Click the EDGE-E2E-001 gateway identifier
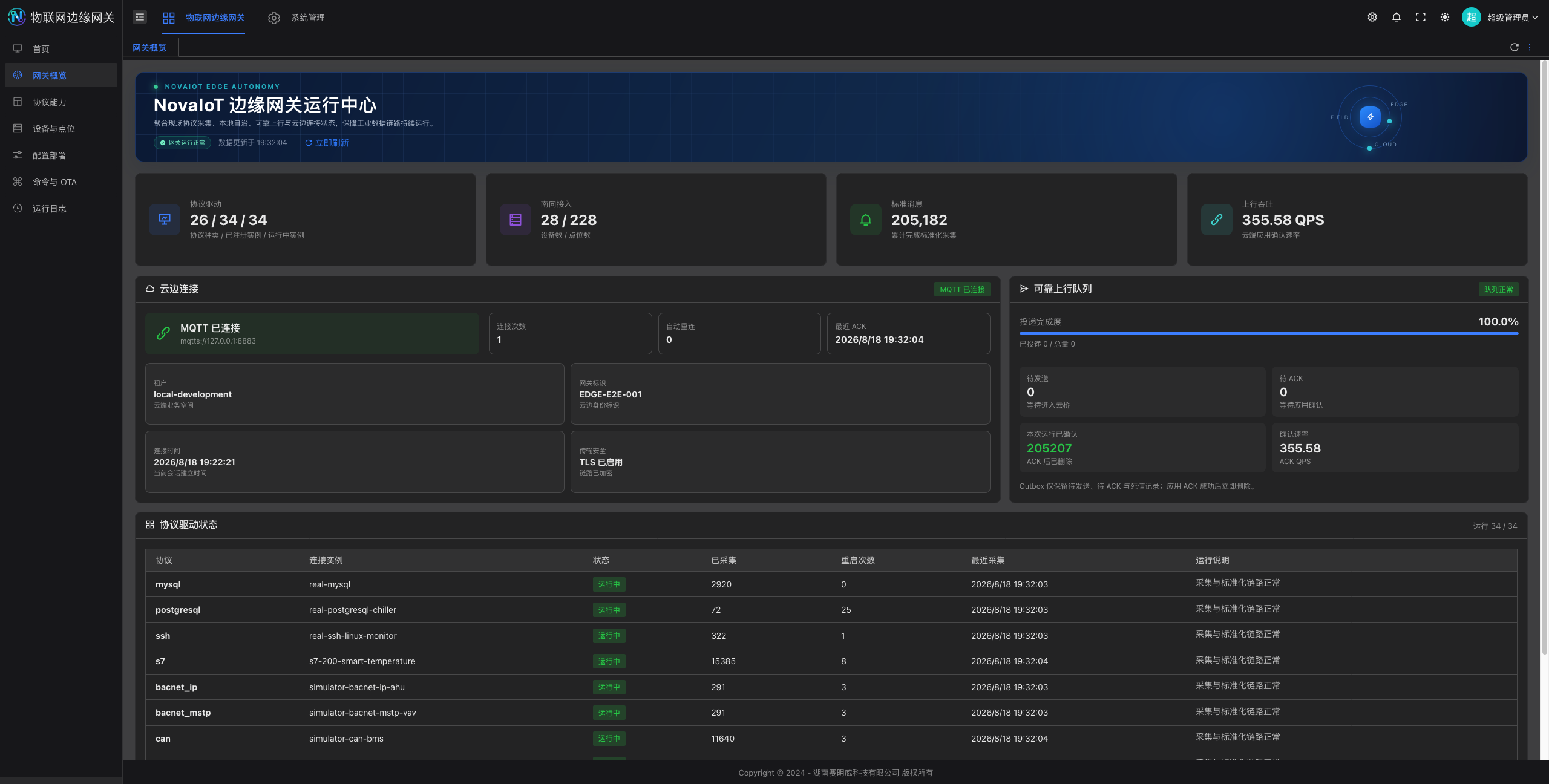Screen dimensions: 1549x784 point(611,394)
